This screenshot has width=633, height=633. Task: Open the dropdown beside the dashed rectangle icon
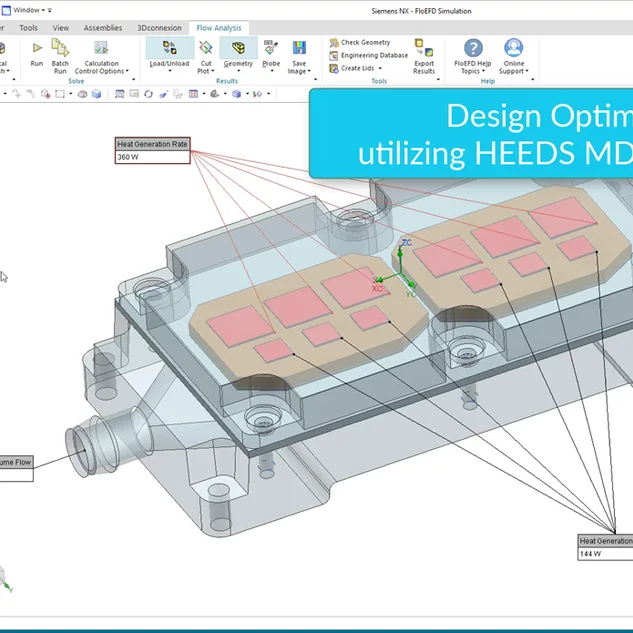click(71, 94)
